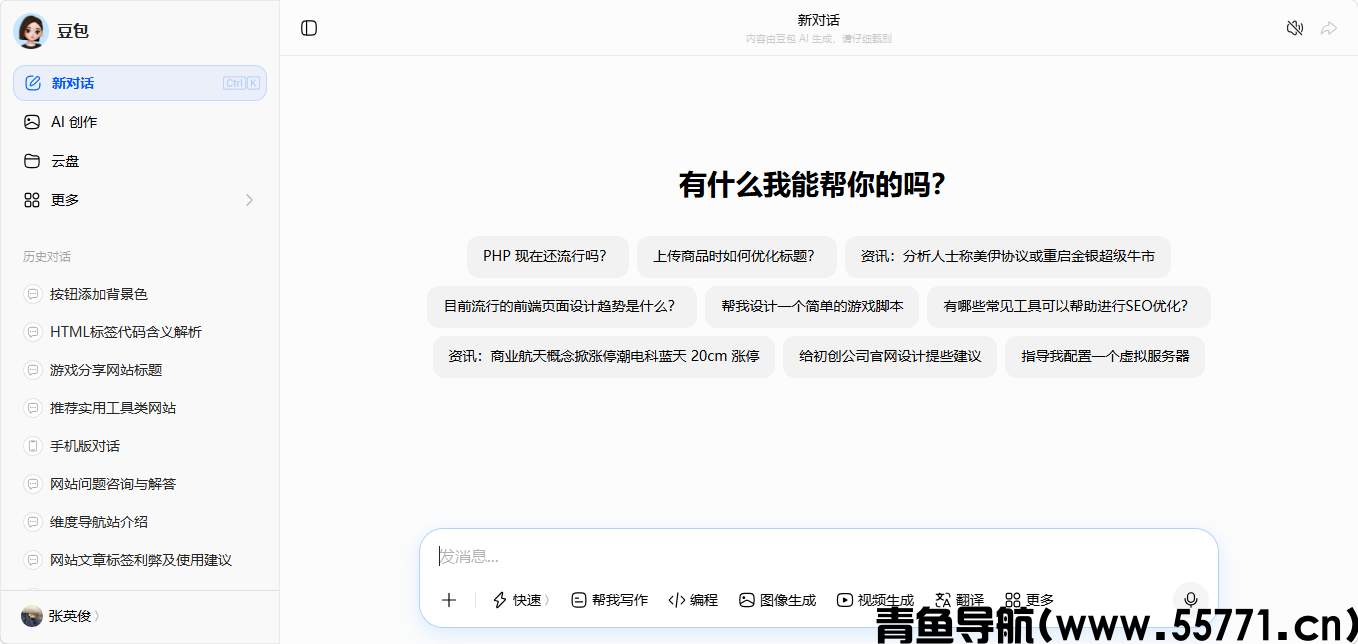Screen dimensions: 1358x644
Task: Click chat icon beside 按钮添加背景色
Action: coord(32,294)
